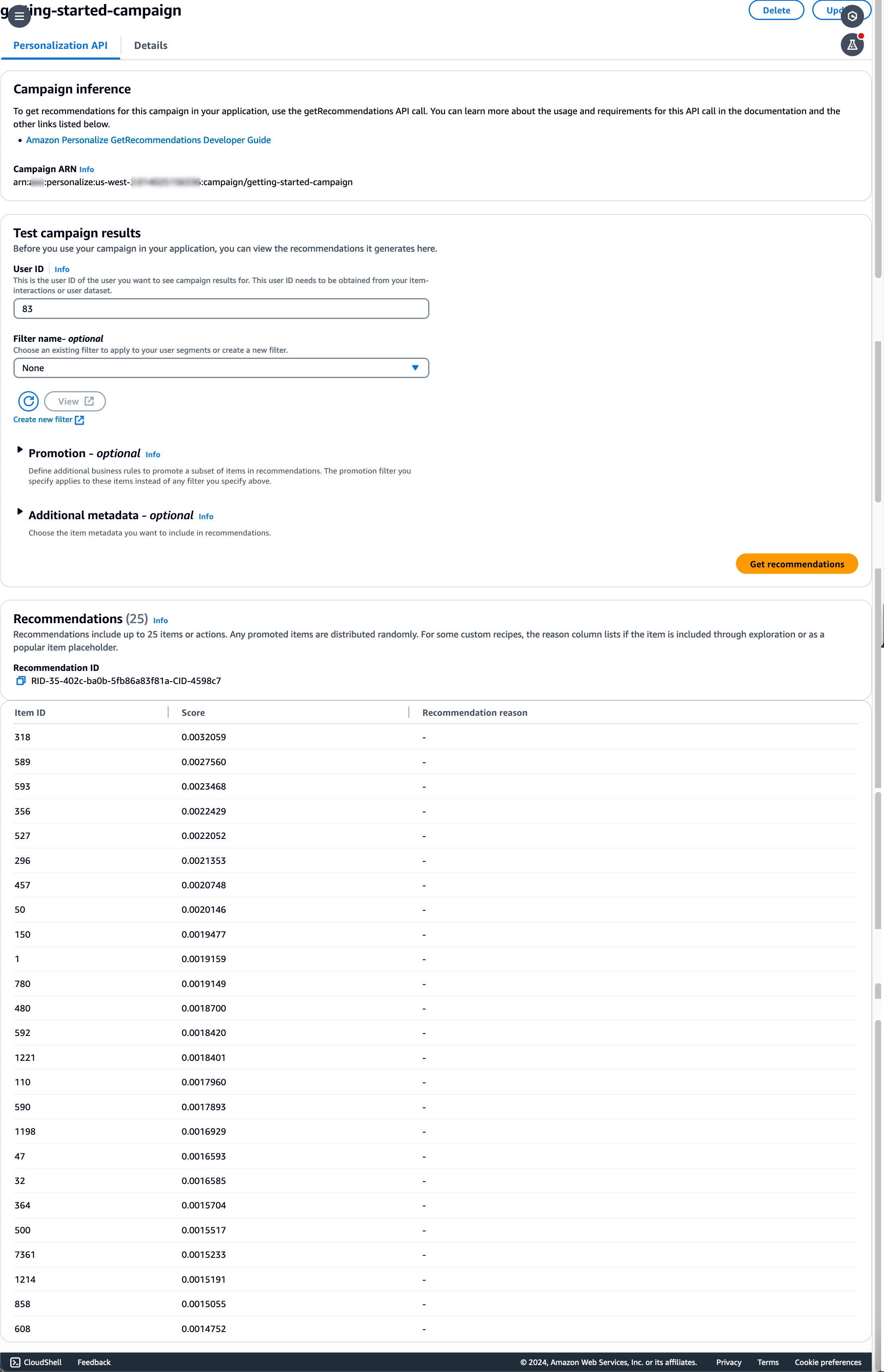Viewport: 884px width, 1372px height.
Task: Click the notification bell icon
Action: (852, 45)
